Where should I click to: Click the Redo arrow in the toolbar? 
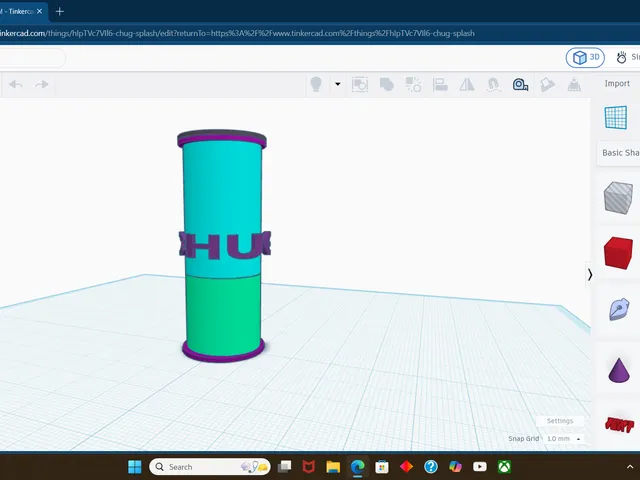click(42, 84)
